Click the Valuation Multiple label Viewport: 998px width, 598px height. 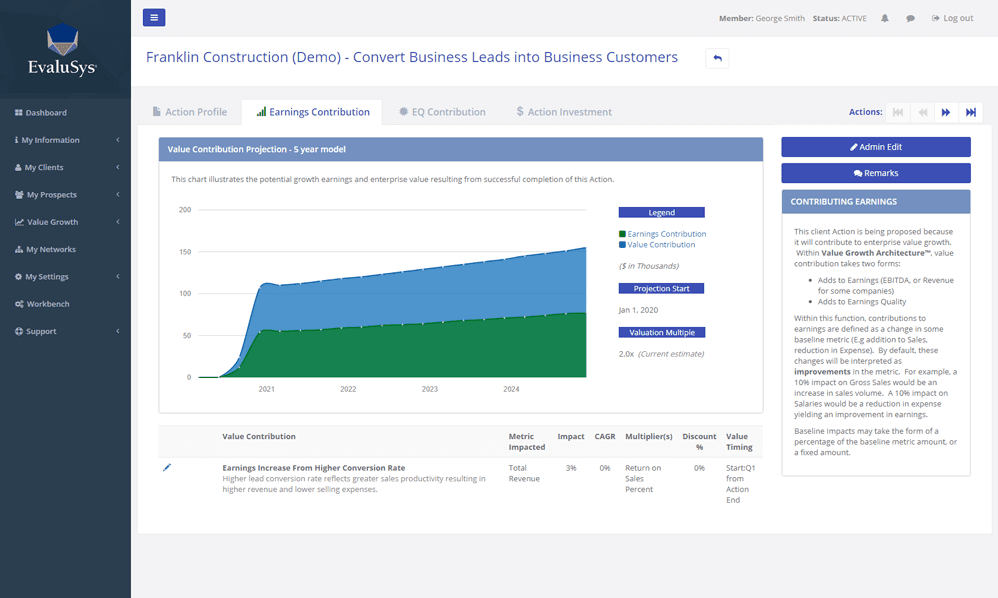click(x=662, y=333)
